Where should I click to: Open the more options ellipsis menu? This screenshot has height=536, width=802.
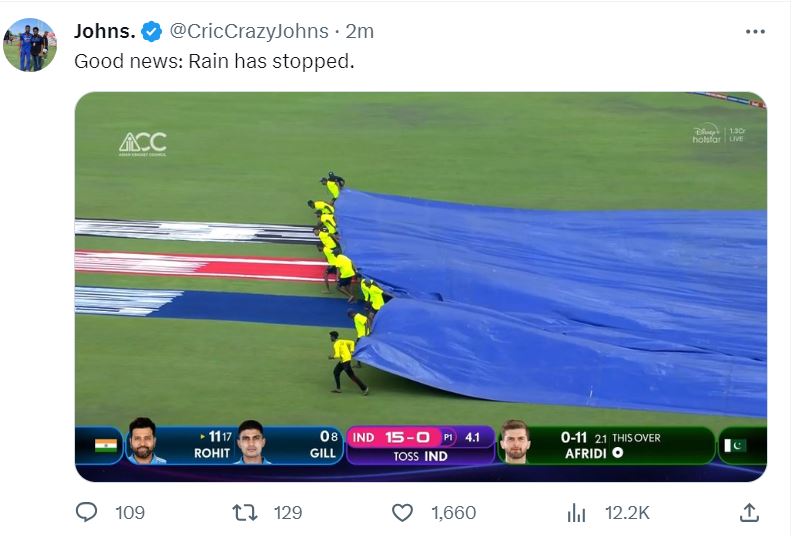756,31
